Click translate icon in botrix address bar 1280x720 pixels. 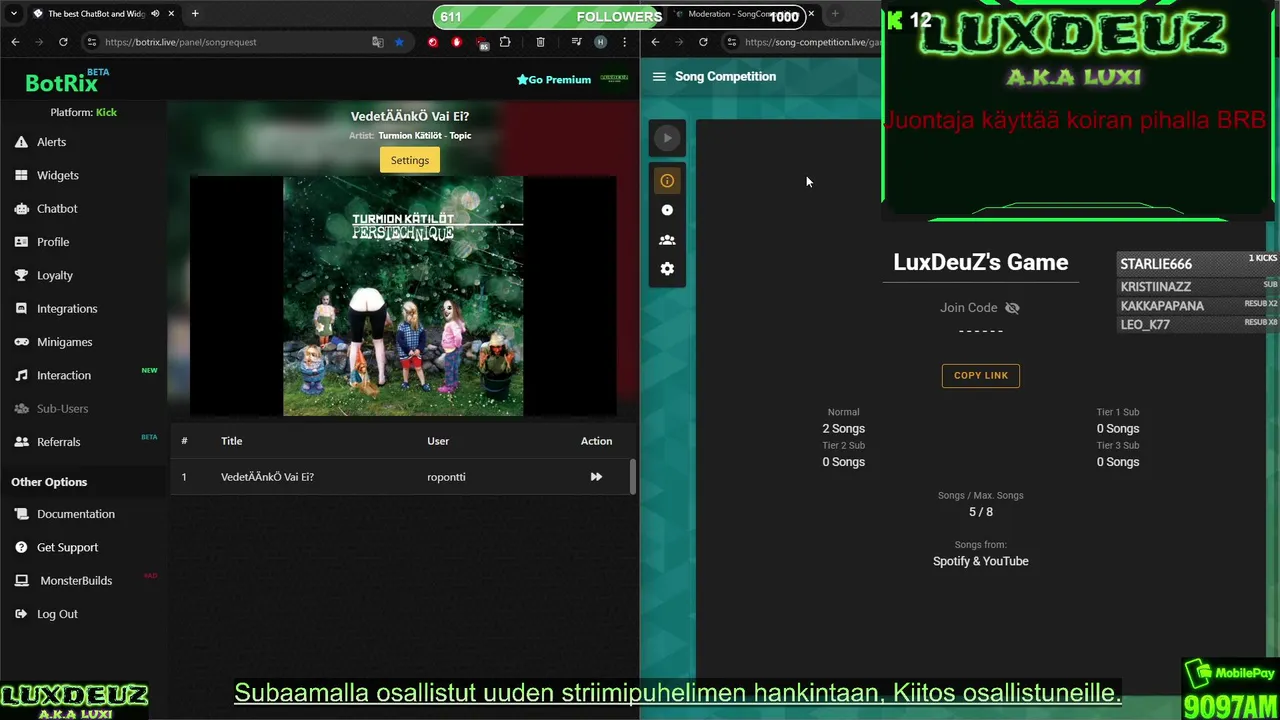click(378, 42)
